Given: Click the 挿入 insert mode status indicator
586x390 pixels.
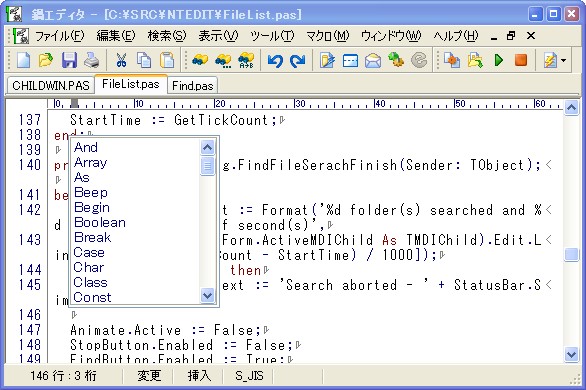Looking at the screenshot, I should tap(199, 375).
